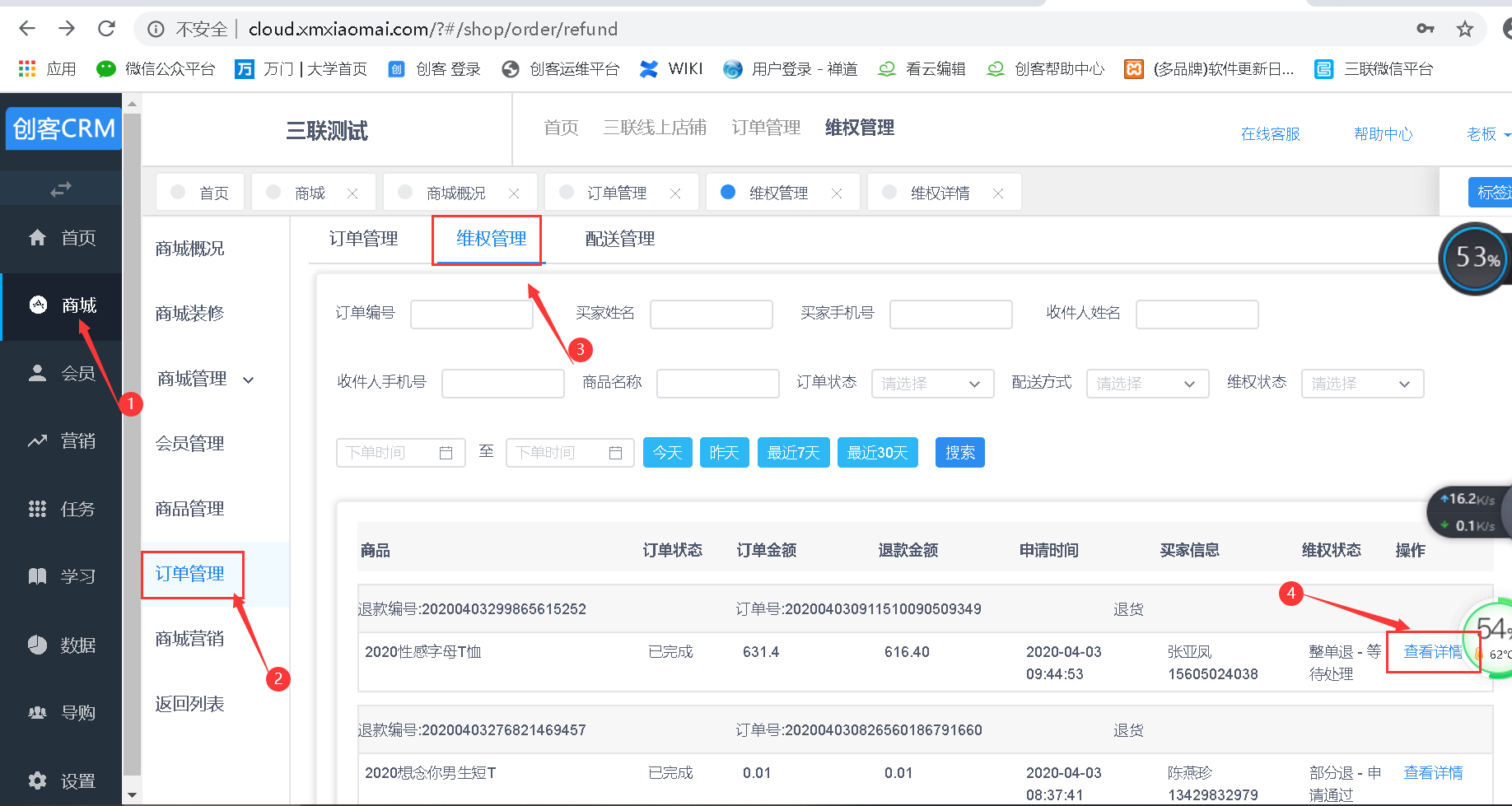
Task: Toggle the sidebar collapse arrows icon
Action: coord(61,189)
